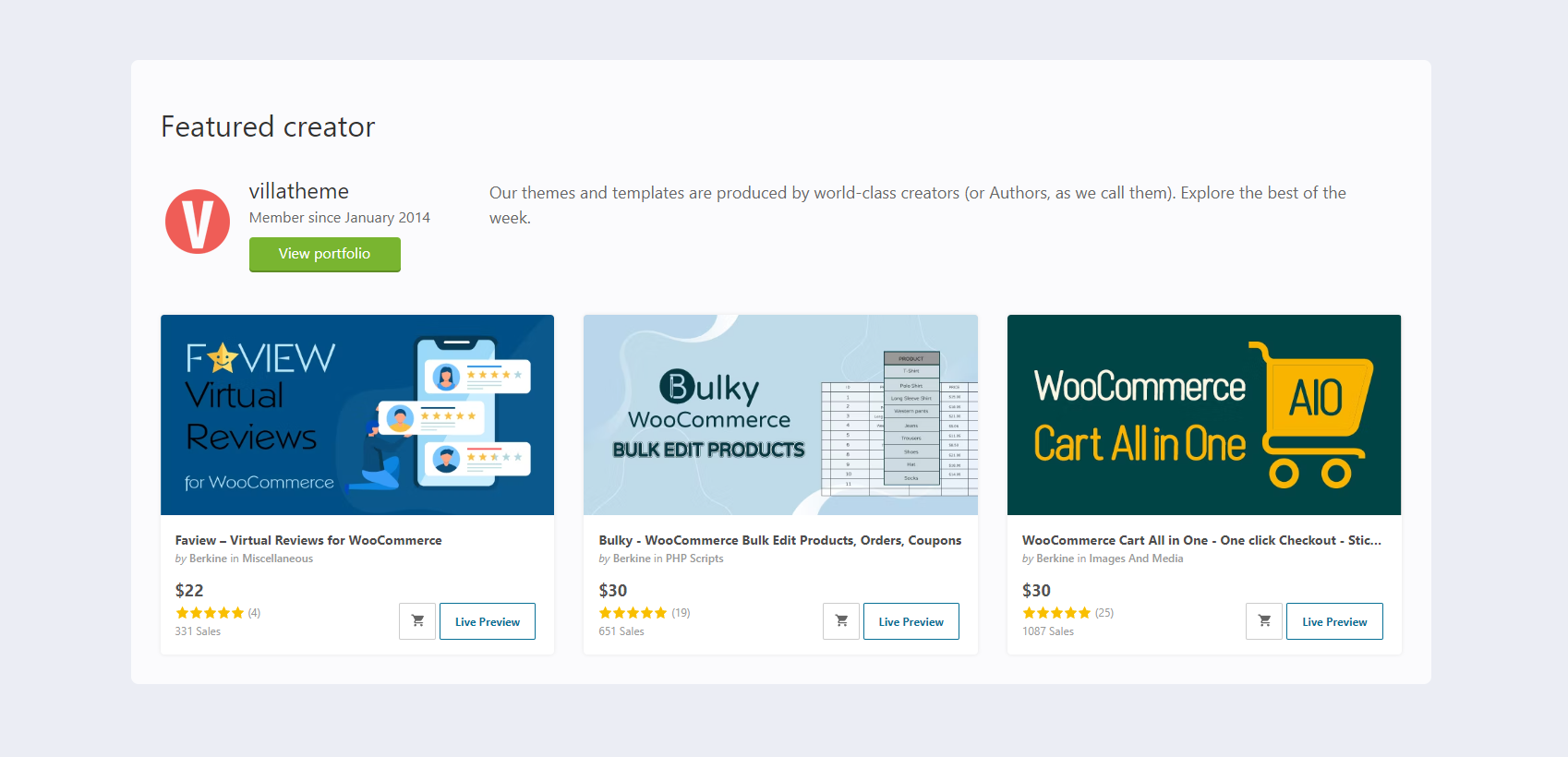Screen dimensions: 1568x757
Task: Click the star rating with (4) reviews
Action: coord(218,613)
